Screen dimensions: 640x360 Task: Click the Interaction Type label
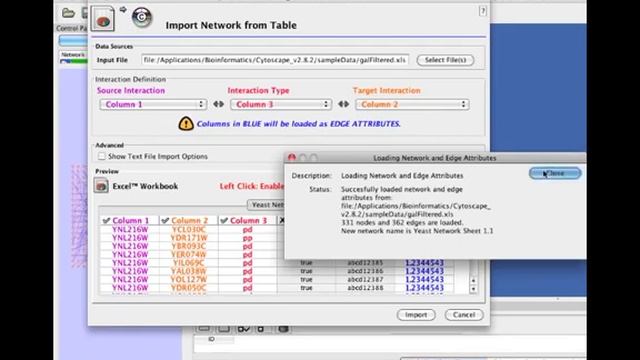click(x=258, y=91)
